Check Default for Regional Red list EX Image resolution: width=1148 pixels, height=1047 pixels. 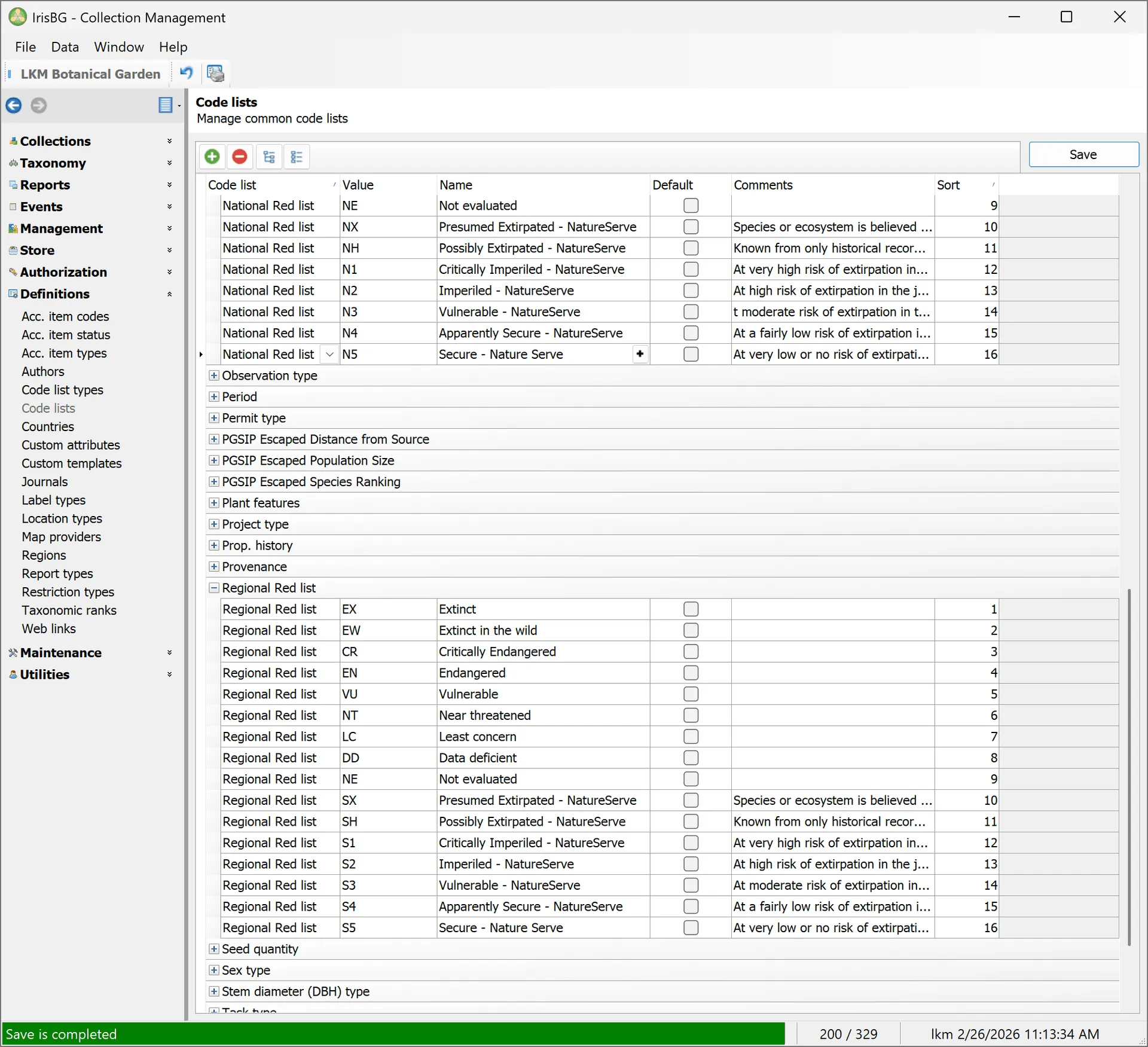pyautogui.click(x=691, y=609)
